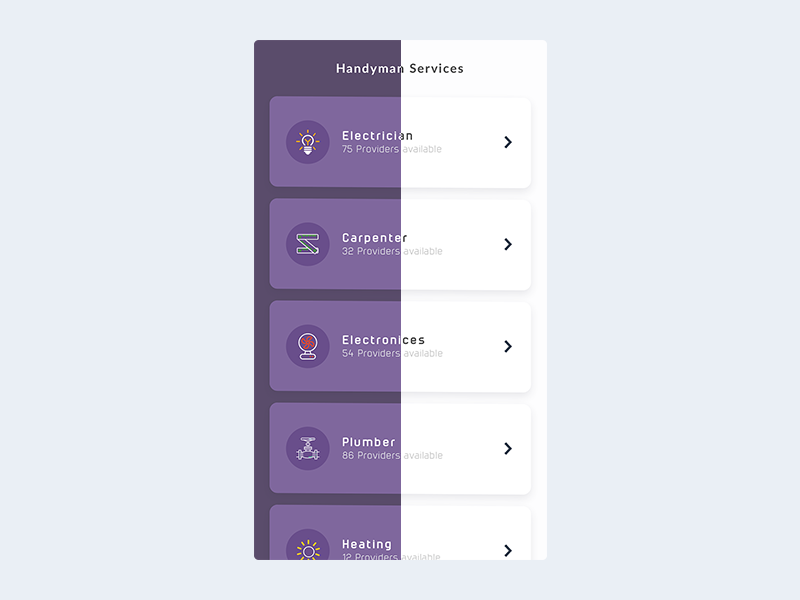Screen dimensions: 800x600
Task: Expand Heating with its chevron arrow
Action: 508,550
